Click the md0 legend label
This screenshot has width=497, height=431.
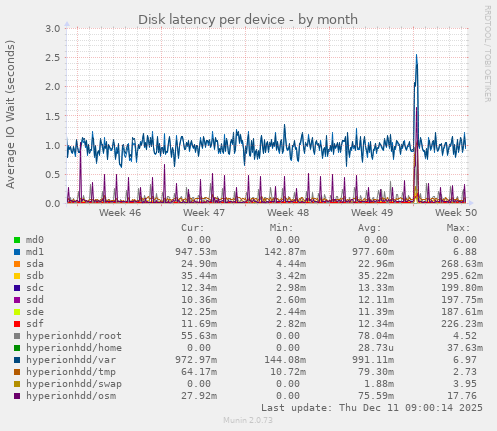[35, 240]
